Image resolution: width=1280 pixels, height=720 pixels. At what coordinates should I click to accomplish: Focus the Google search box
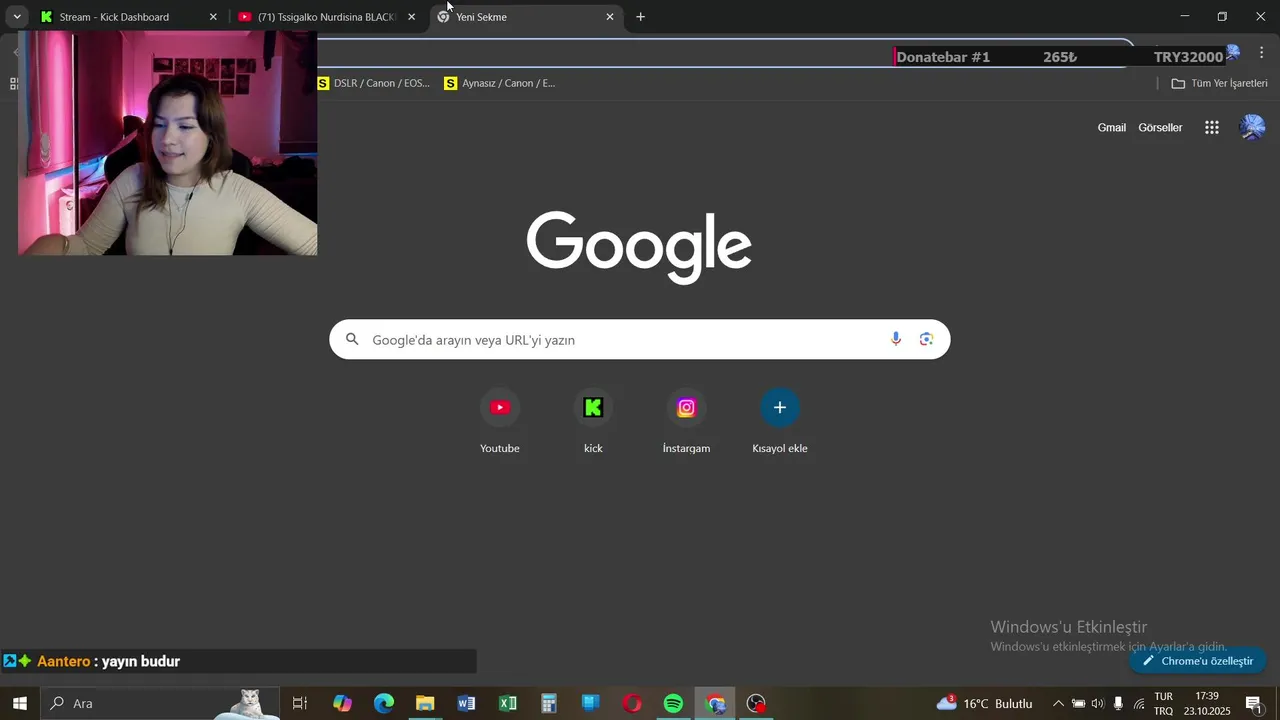[x=640, y=340]
